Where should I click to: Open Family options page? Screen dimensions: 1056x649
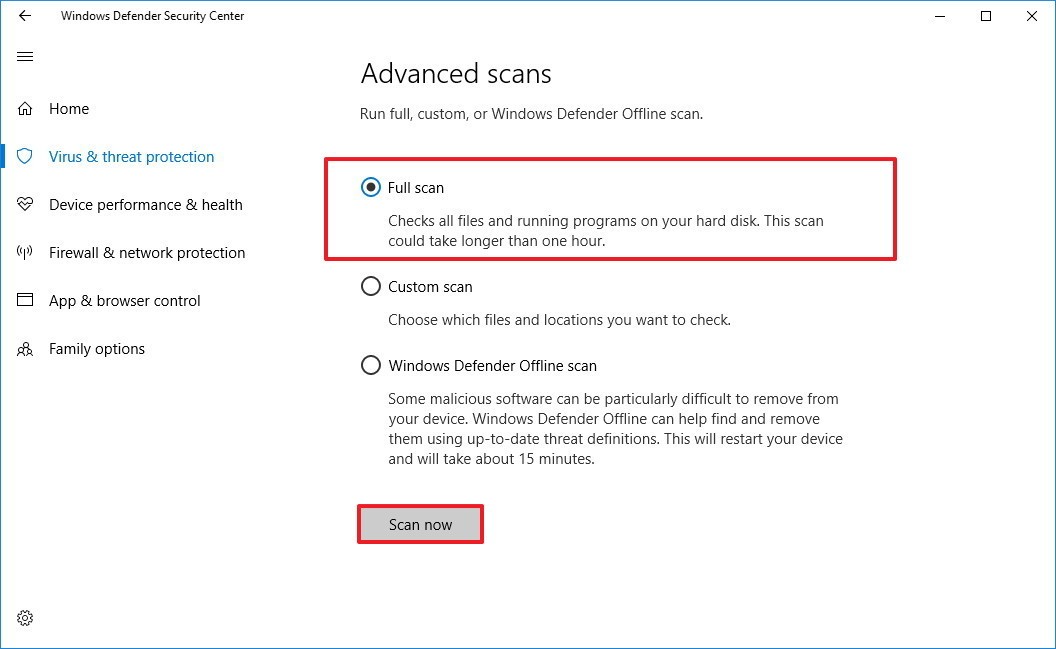(97, 349)
